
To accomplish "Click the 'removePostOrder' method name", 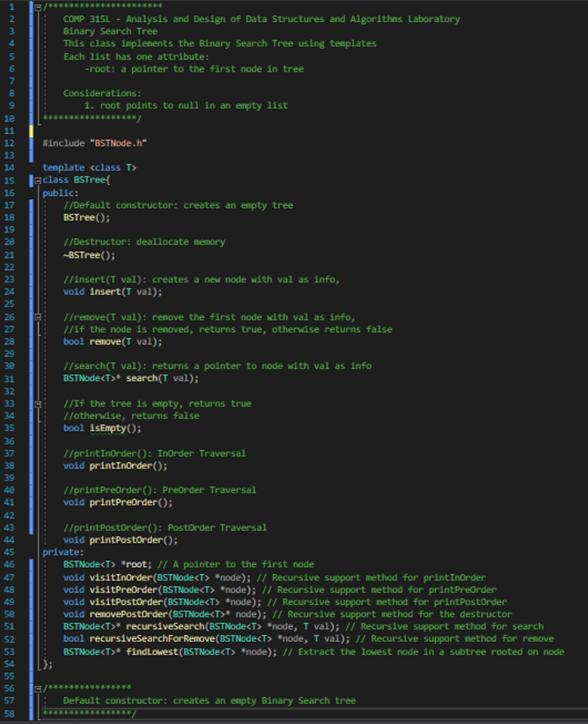I will pyautogui.click(x=128, y=614).
